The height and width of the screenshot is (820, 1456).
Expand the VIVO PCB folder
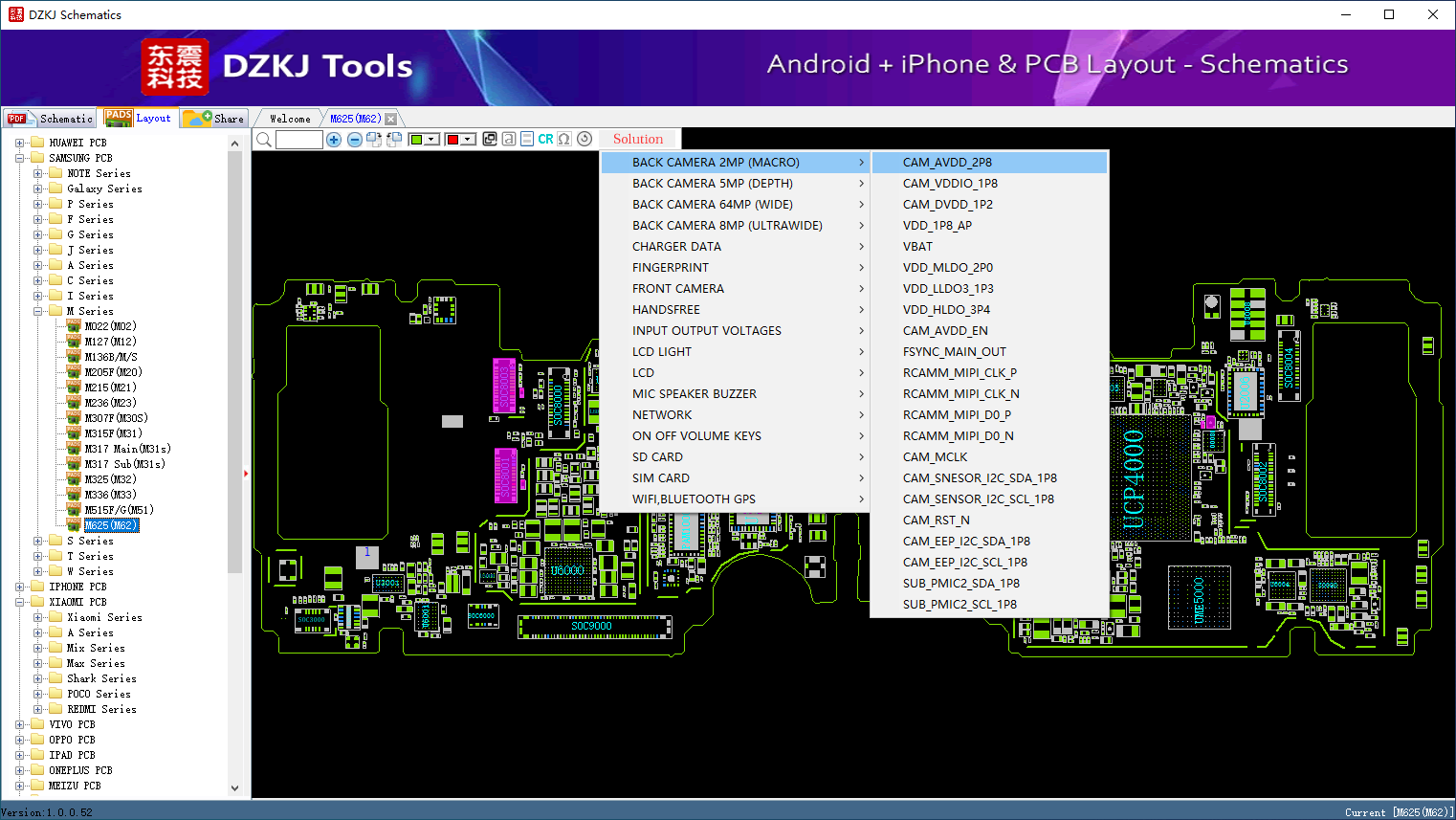20,724
